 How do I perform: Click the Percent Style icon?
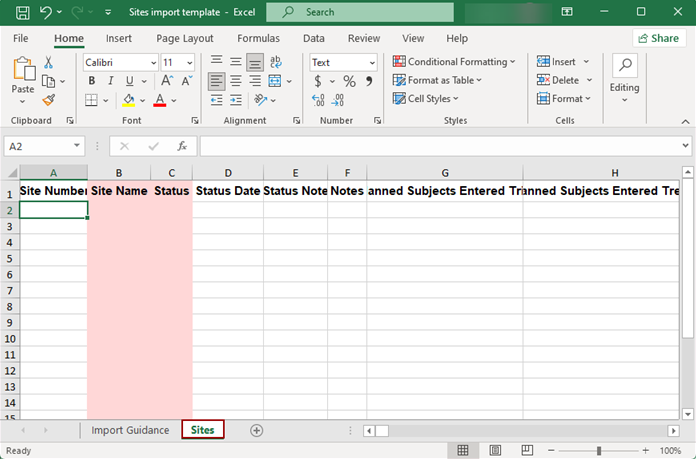point(349,81)
